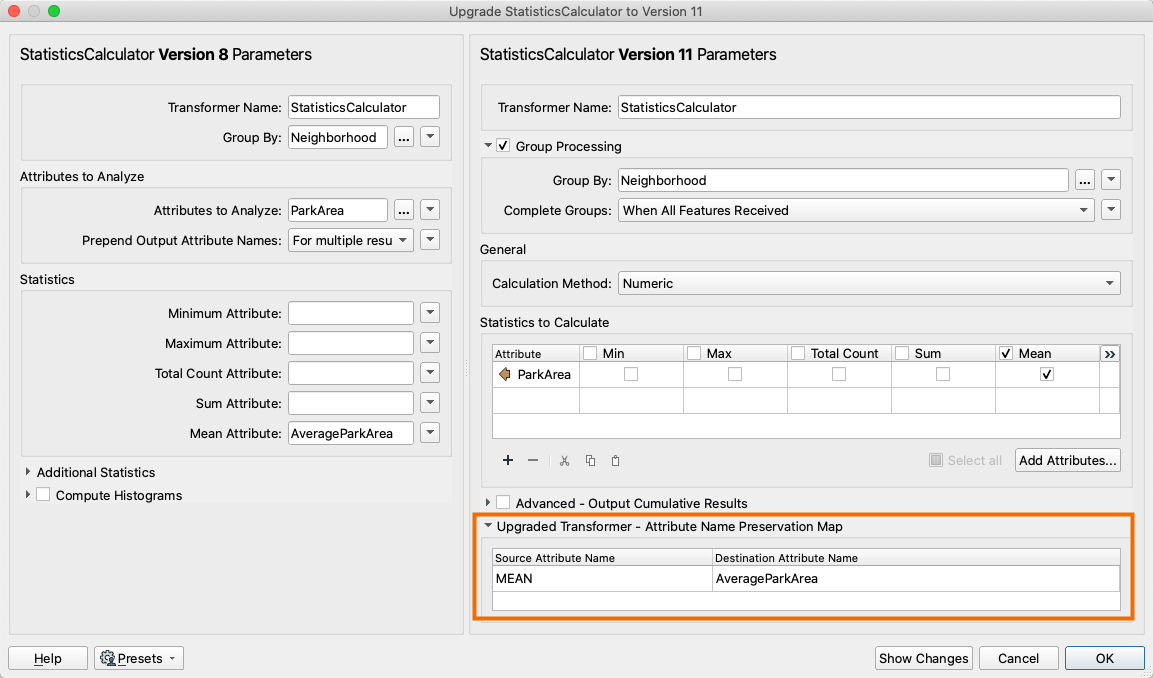Check the Sum column header checkbox

(x=902, y=354)
